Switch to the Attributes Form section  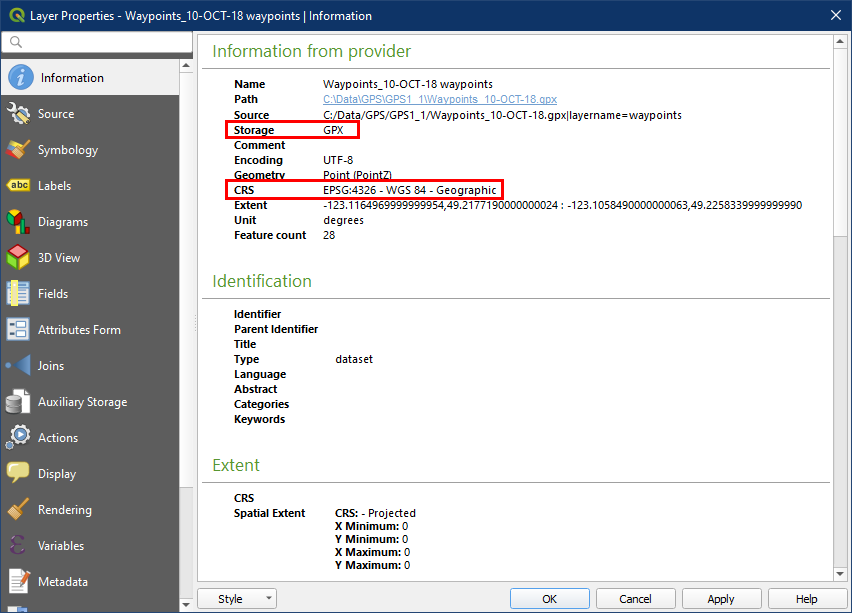[x=78, y=330]
